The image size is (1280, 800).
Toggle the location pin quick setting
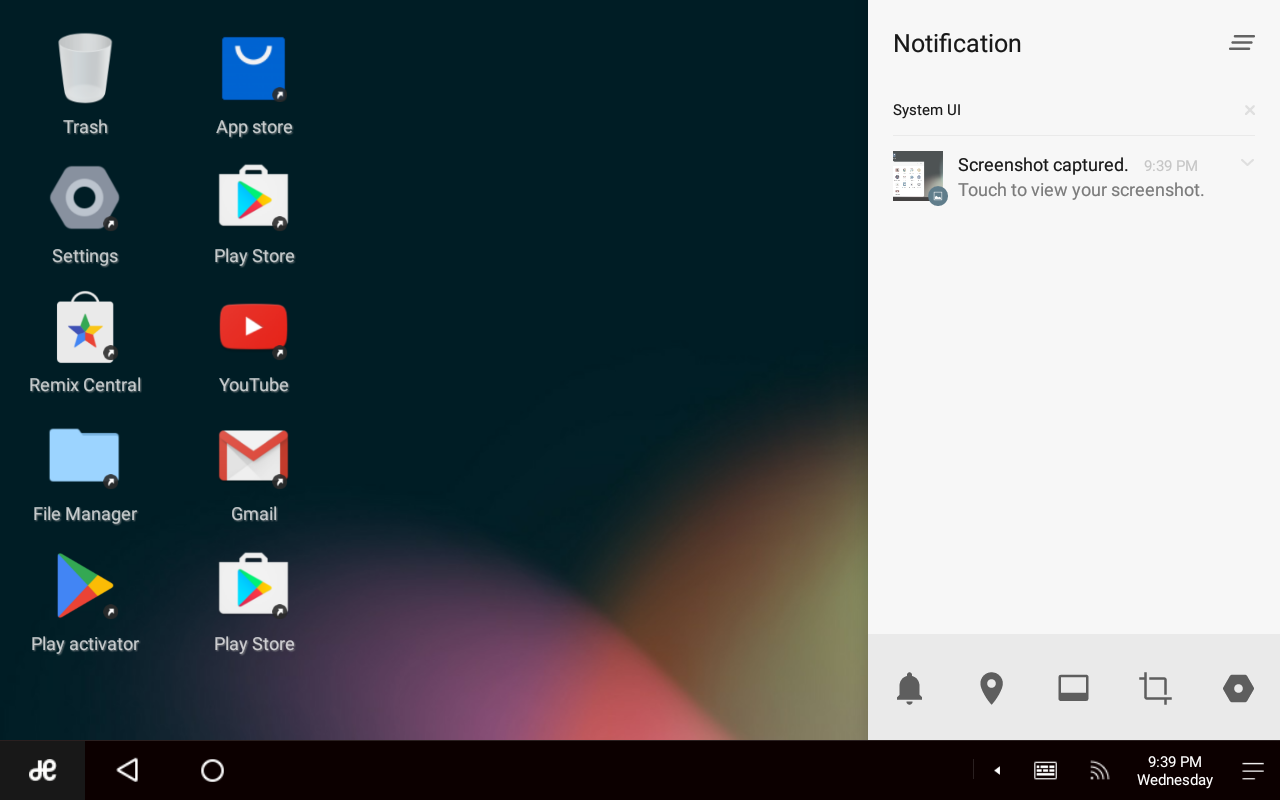coord(991,688)
